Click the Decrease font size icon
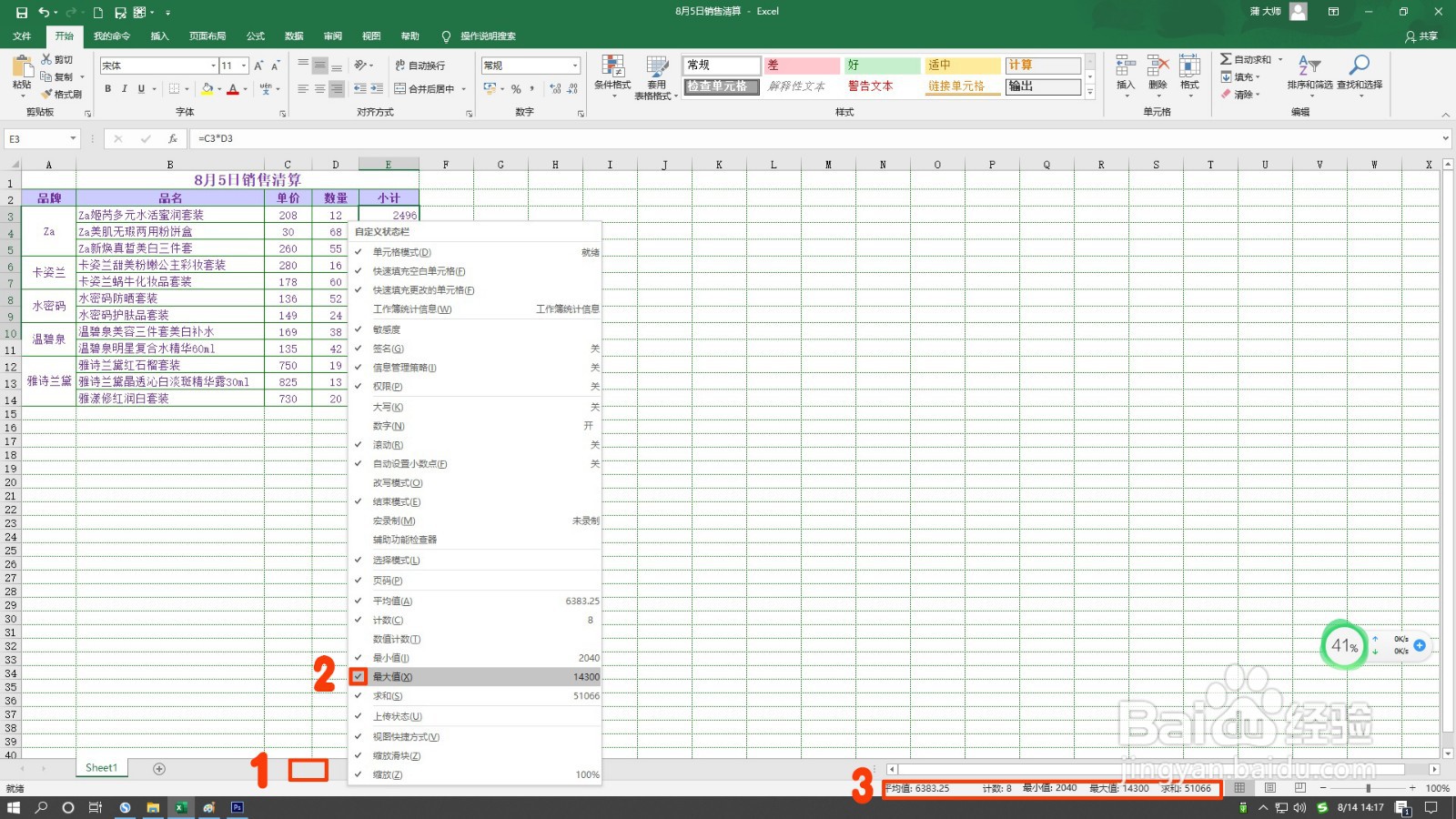The width and height of the screenshot is (1456, 819). pyautogui.click(x=274, y=66)
